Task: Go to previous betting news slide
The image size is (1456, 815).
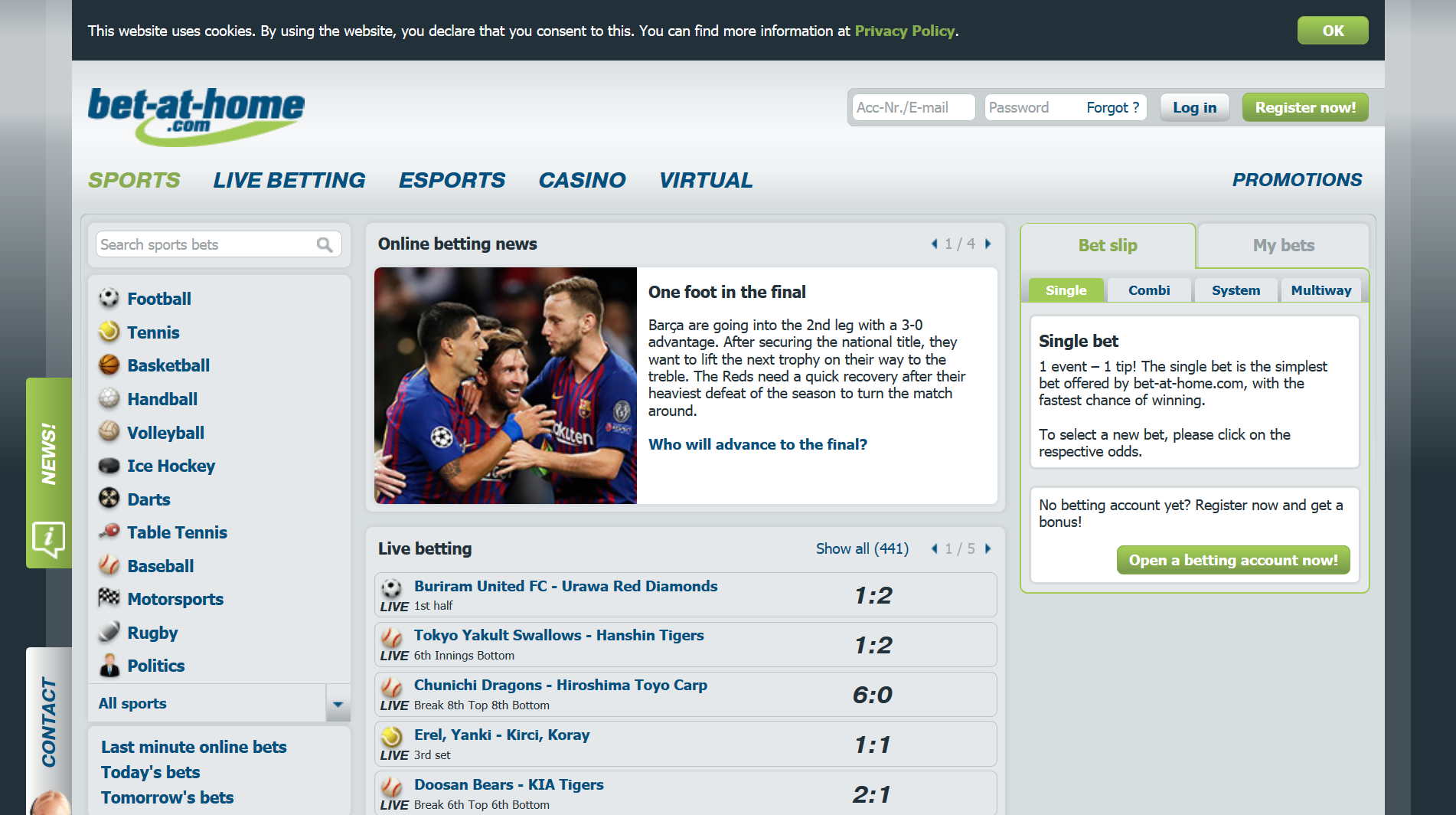Action: pos(934,244)
